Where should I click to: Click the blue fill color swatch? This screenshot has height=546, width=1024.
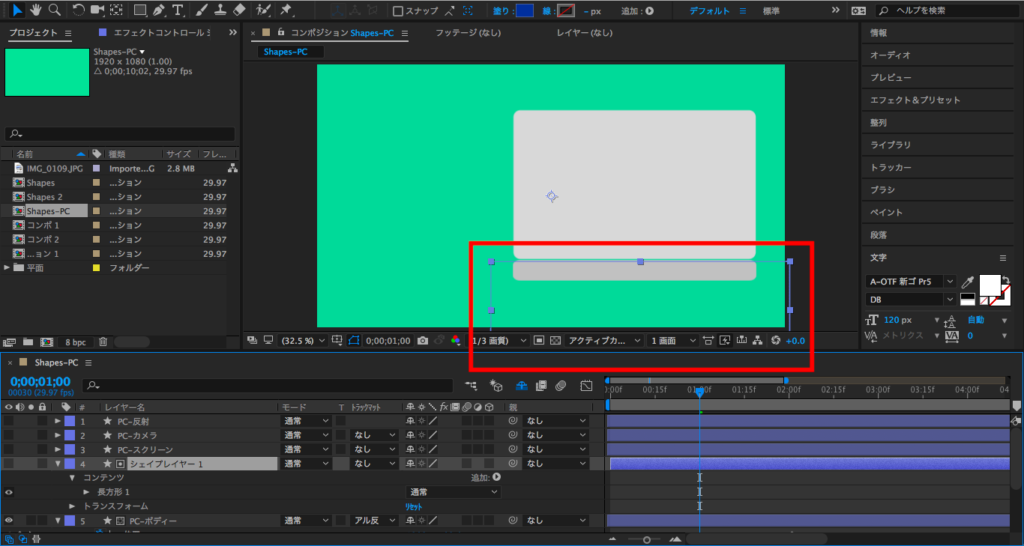526,11
